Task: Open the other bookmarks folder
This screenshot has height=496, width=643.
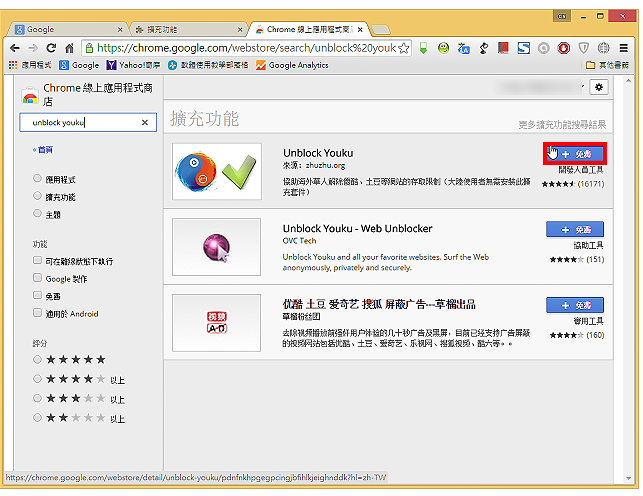Action: coord(607,65)
